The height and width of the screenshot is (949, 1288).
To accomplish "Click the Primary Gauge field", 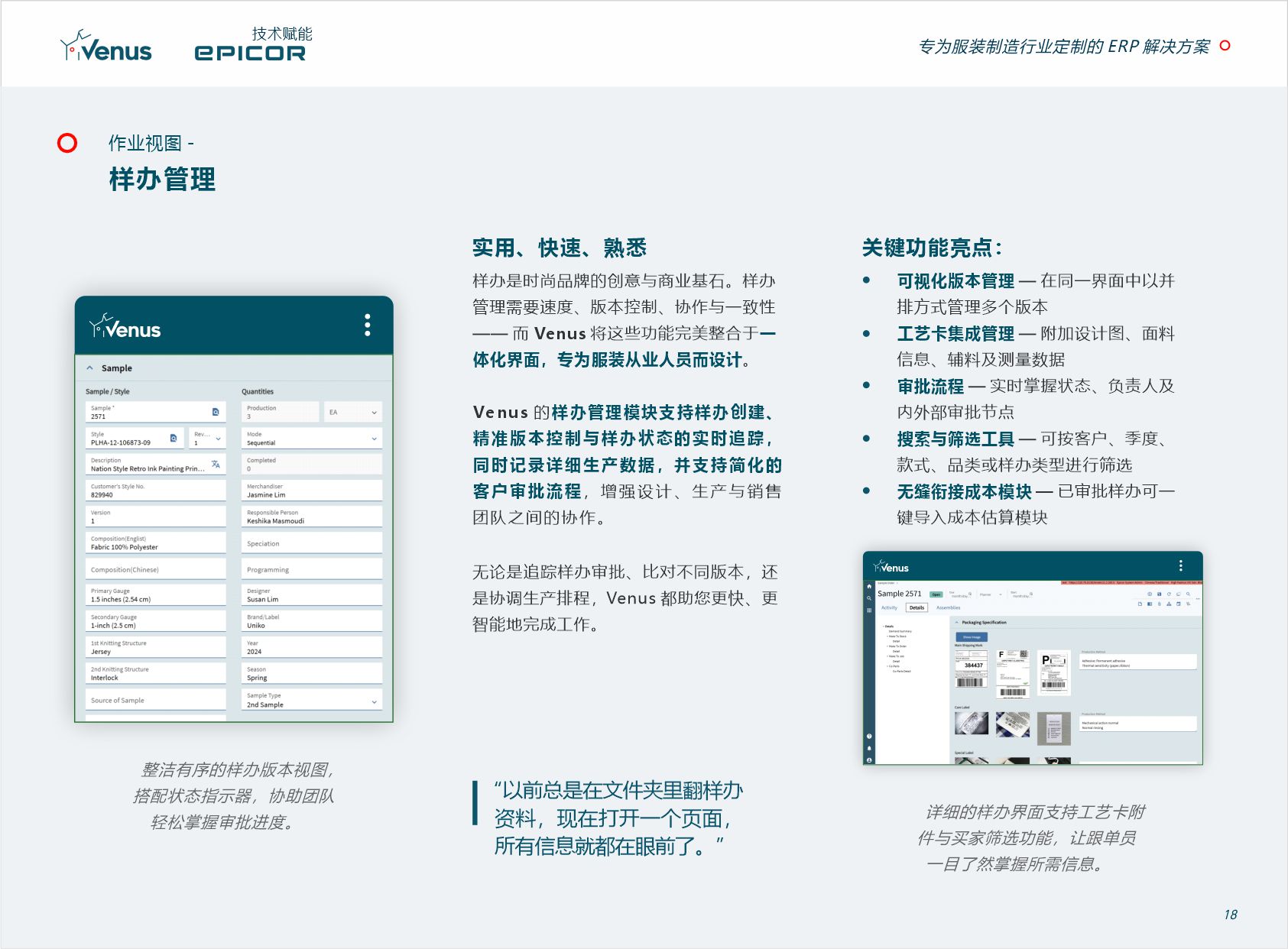I will click(156, 595).
